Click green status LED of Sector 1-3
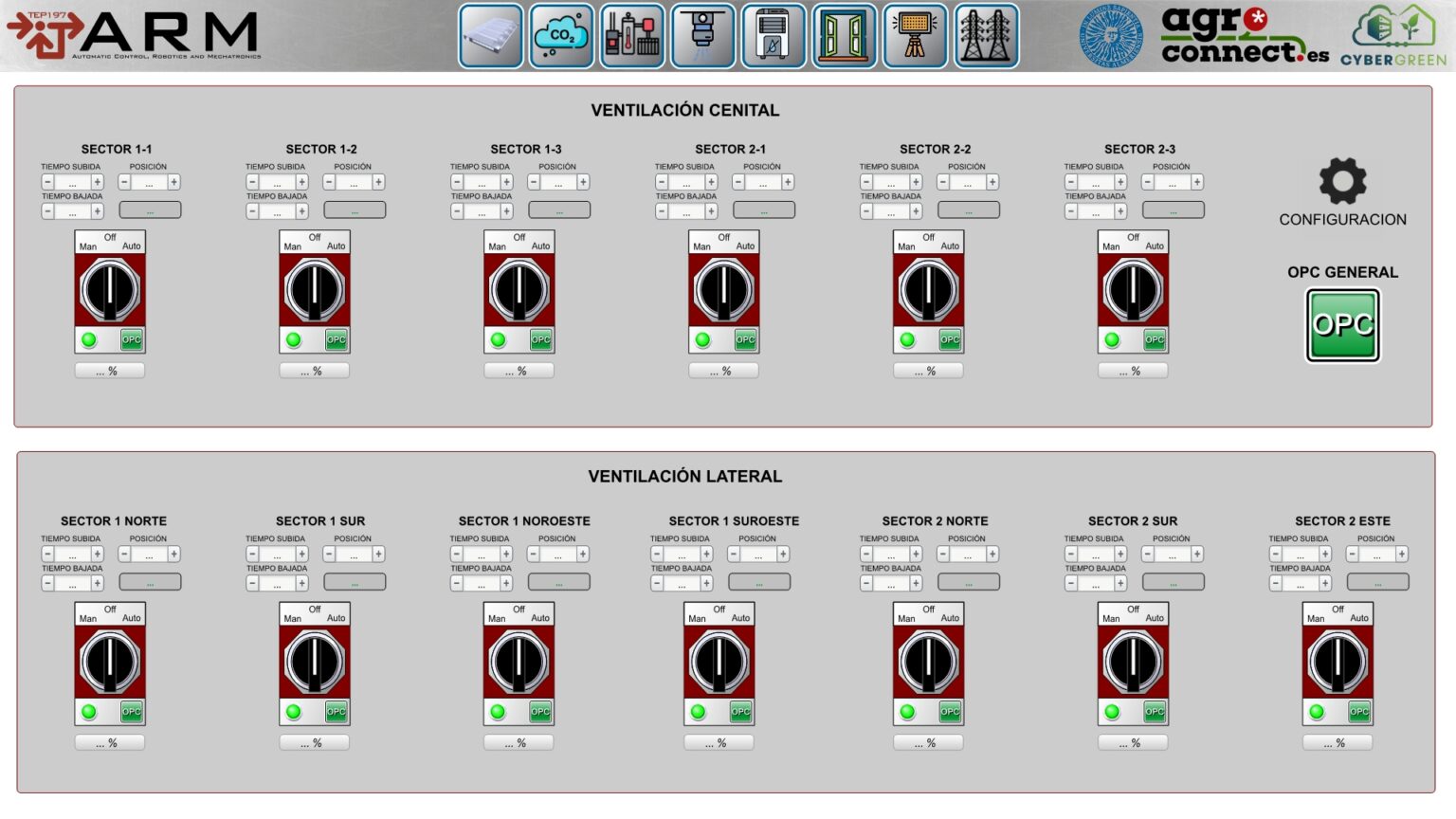The height and width of the screenshot is (819, 1456). click(499, 339)
